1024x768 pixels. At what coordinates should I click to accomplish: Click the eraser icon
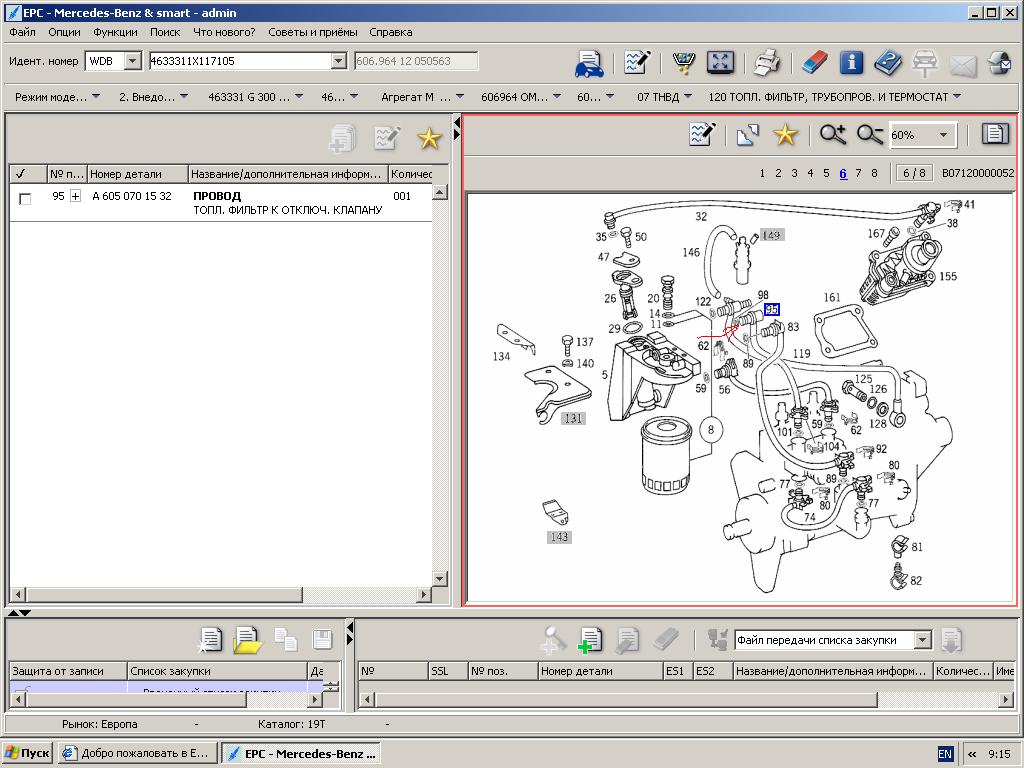(x=814, y=63)
